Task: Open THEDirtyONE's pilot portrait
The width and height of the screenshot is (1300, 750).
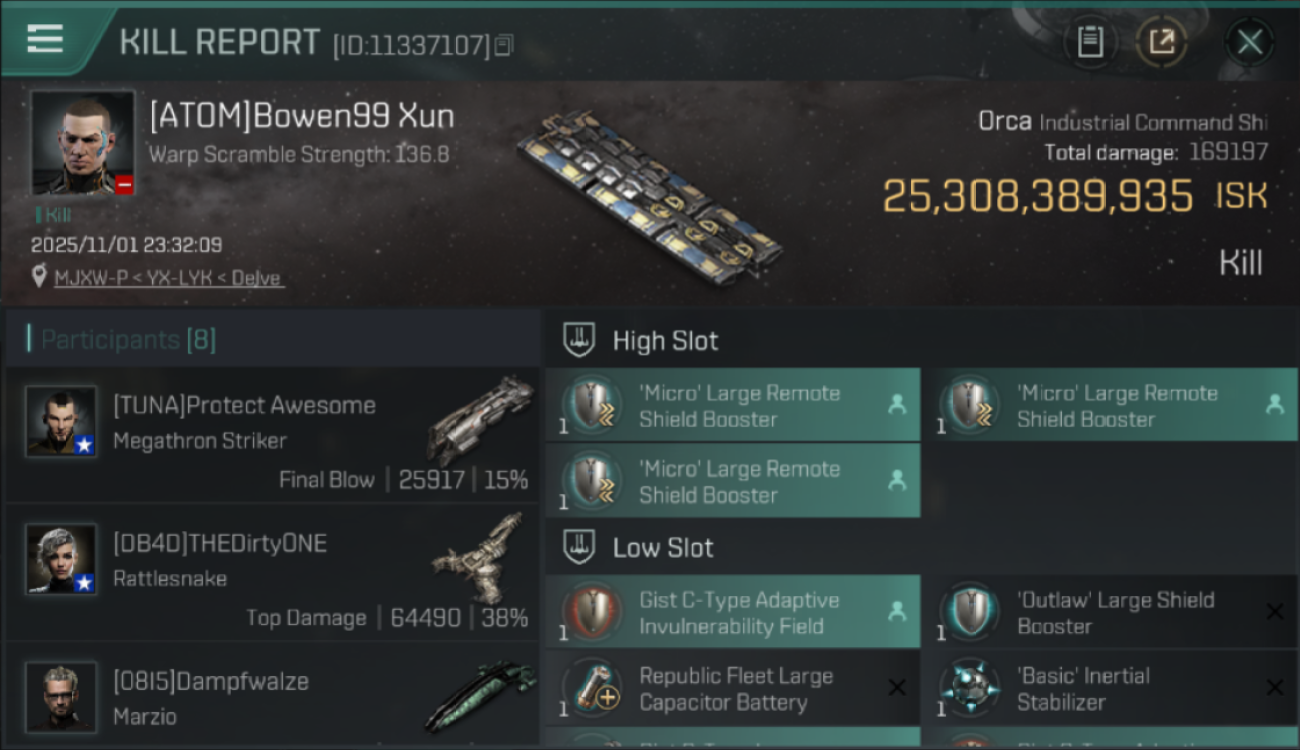Action: [x=61, y=559]
